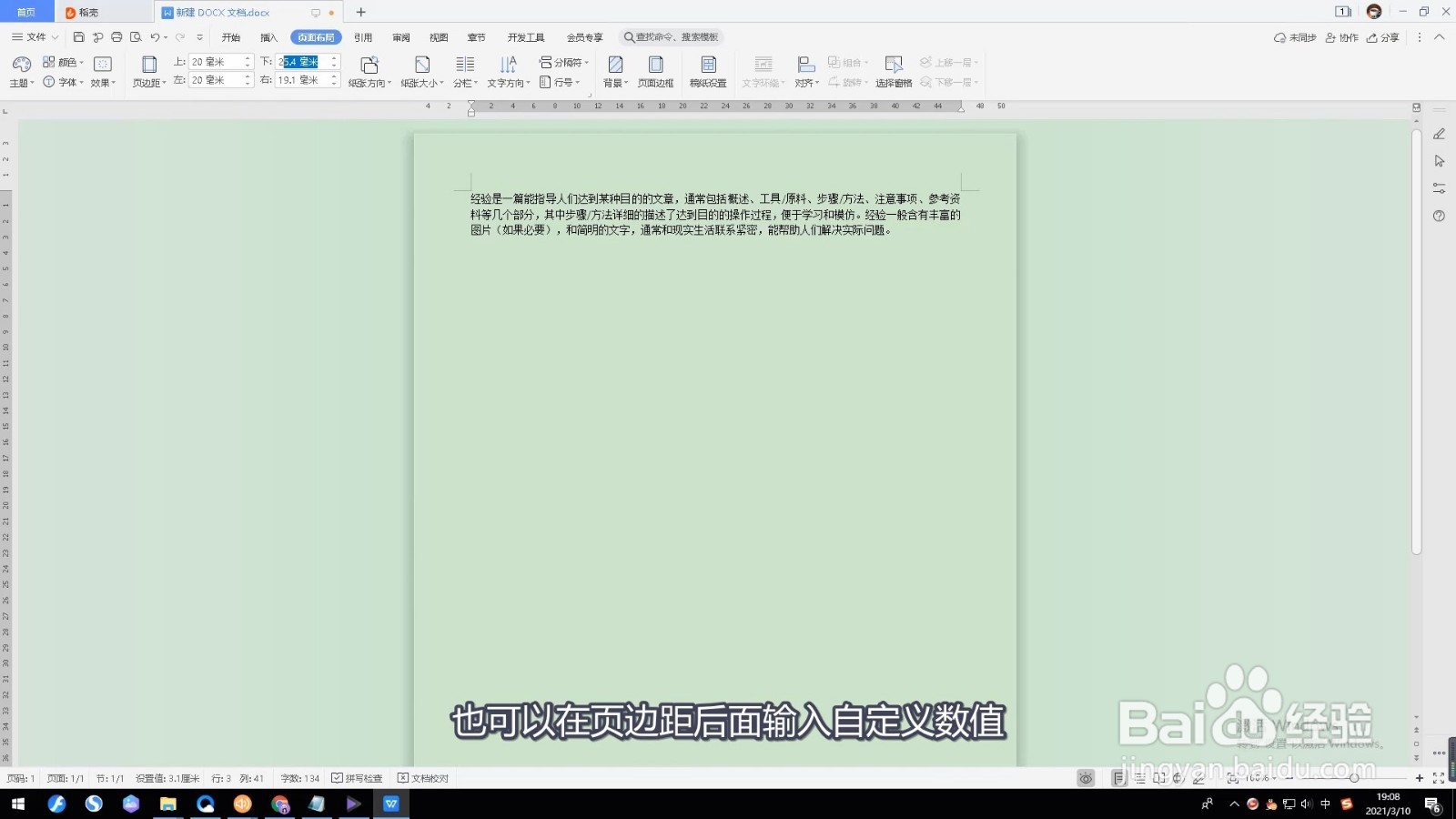Image resolution: width=1456 pixels, height=819 pixels.
Task: Open the Selection Pane (选择窗格) icon
Action: (x=894, y=65)
